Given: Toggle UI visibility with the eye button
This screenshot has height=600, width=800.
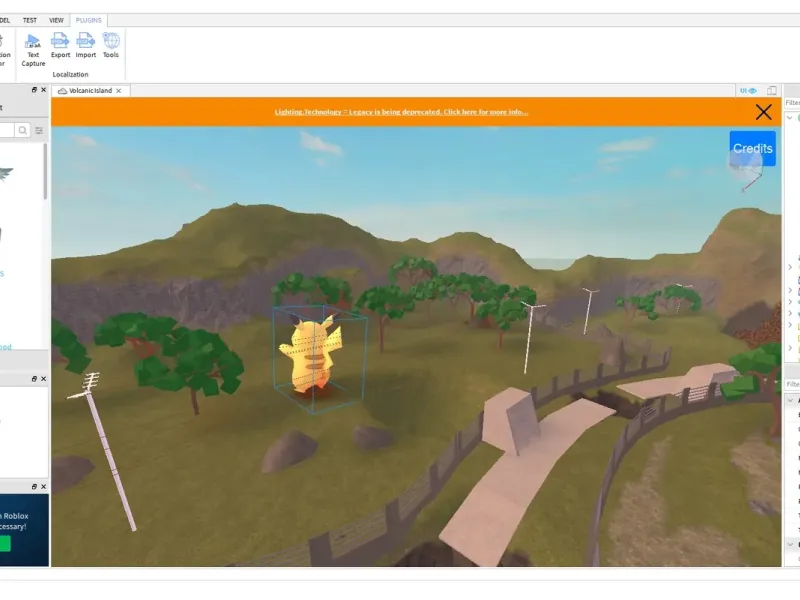Looking at the screenshot, I should pyautogui.click(x=748, y=91).
